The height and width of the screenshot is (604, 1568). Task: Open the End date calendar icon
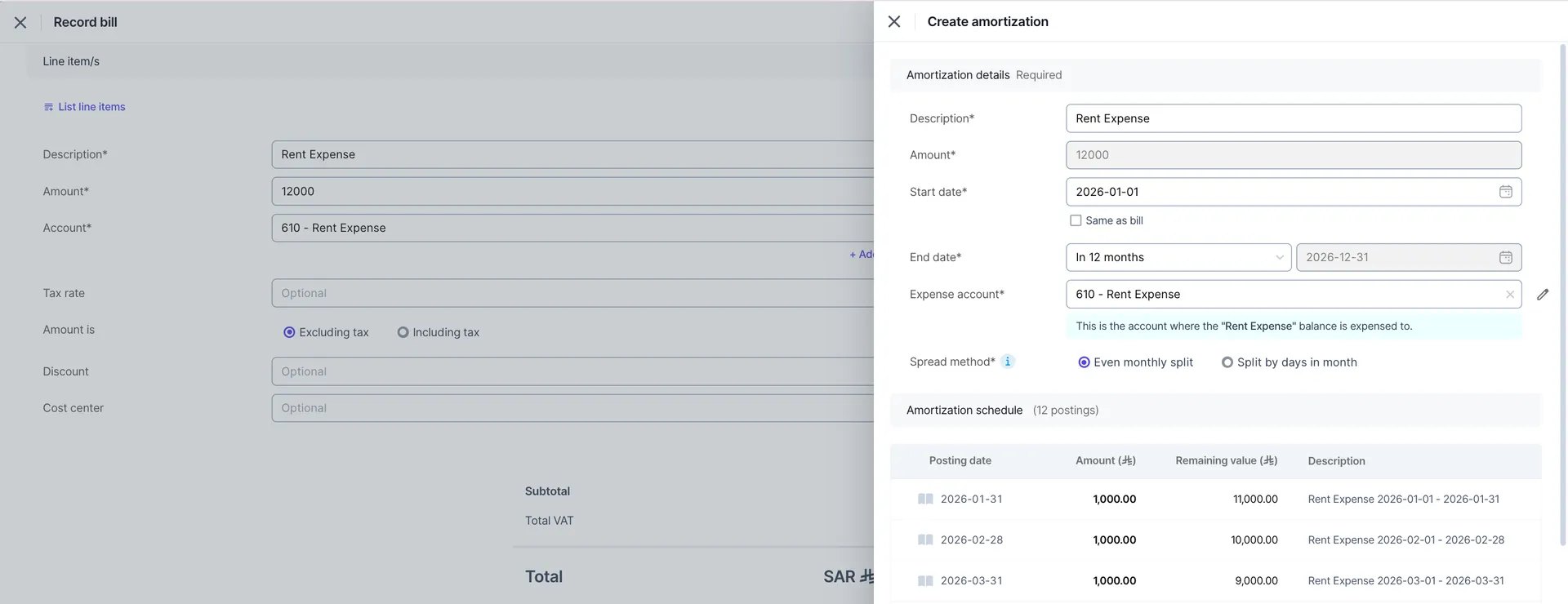pos(1506,257)
